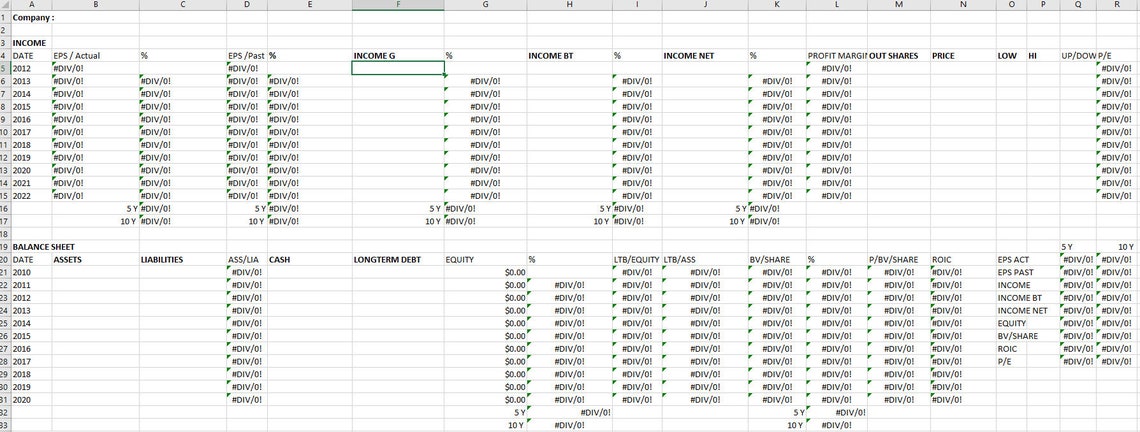Select the 'Company :' cell
Viewport: 1140px width, 432px height.
point(31,17)
